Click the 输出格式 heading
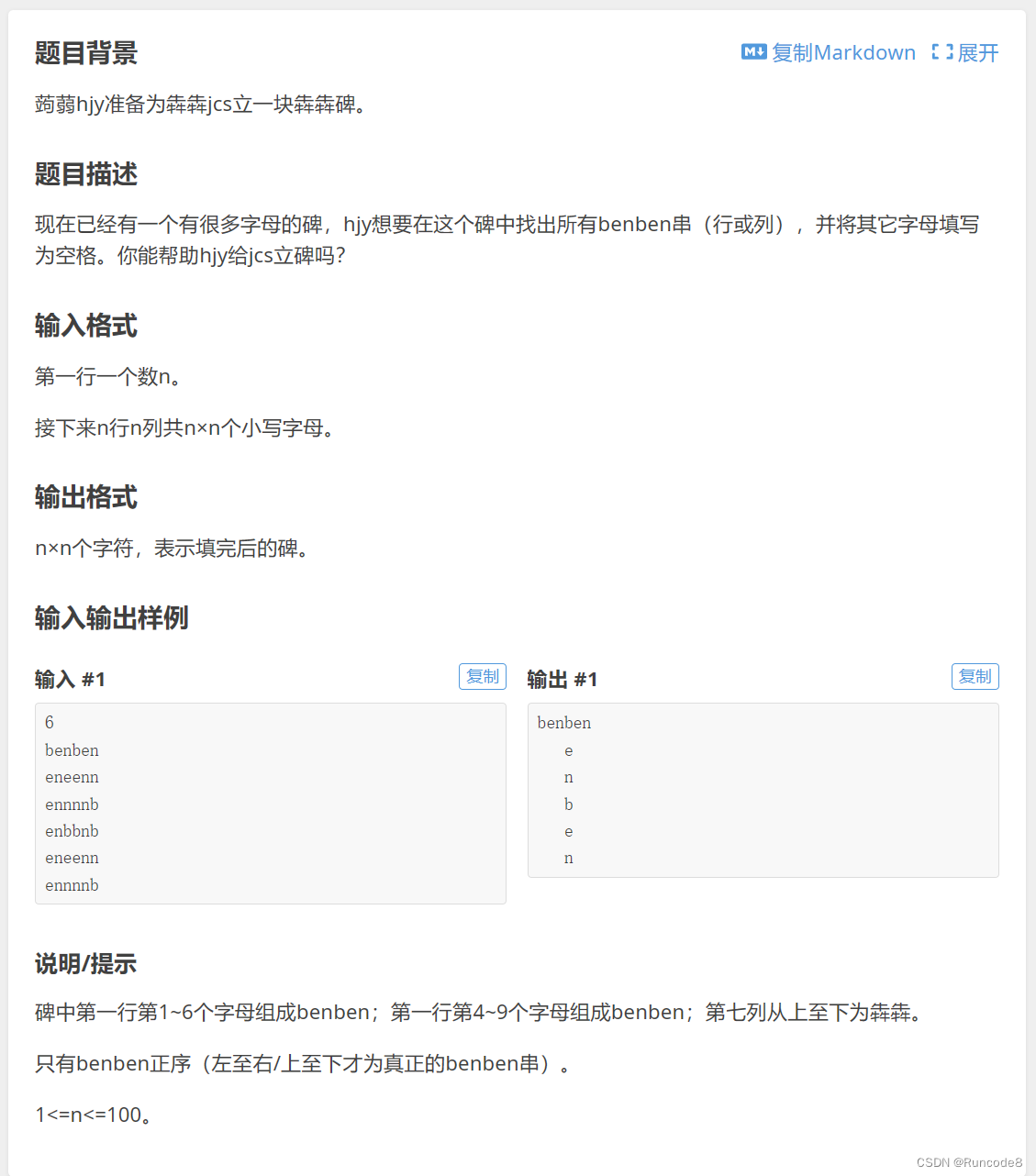1036x1176 pixels. [x=86, y=497]
